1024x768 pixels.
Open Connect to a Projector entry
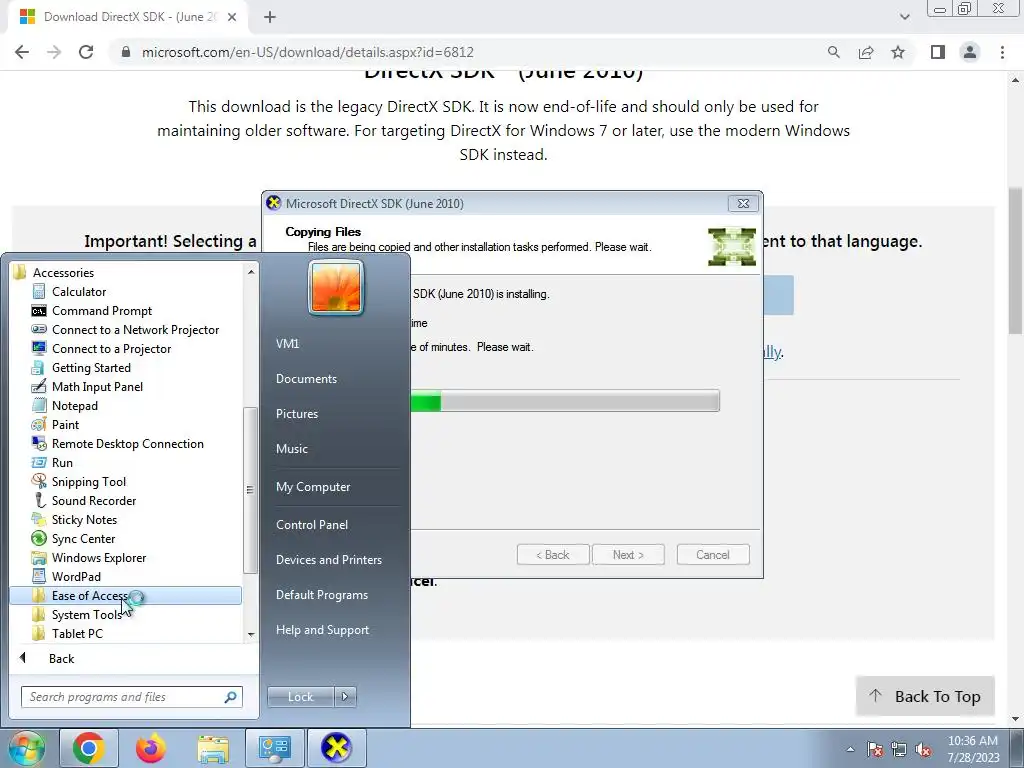point(111,349)
